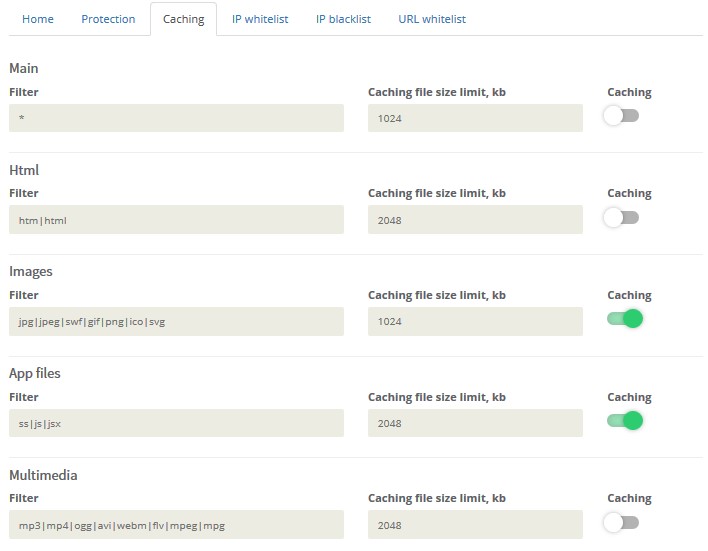
Task: Enable caching for the Main filter
Action: (x=621, y=116)
